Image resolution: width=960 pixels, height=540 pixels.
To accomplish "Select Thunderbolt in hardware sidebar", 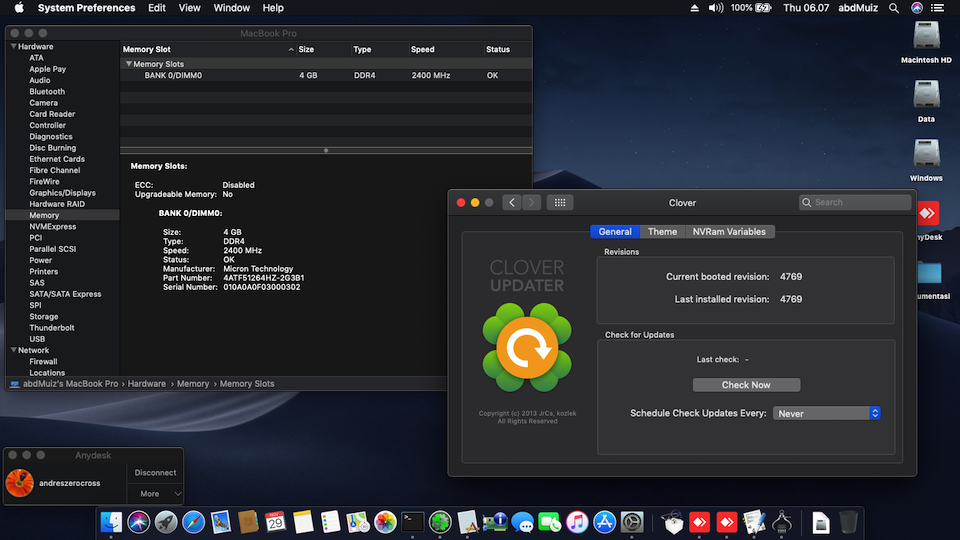I will 52,328.
